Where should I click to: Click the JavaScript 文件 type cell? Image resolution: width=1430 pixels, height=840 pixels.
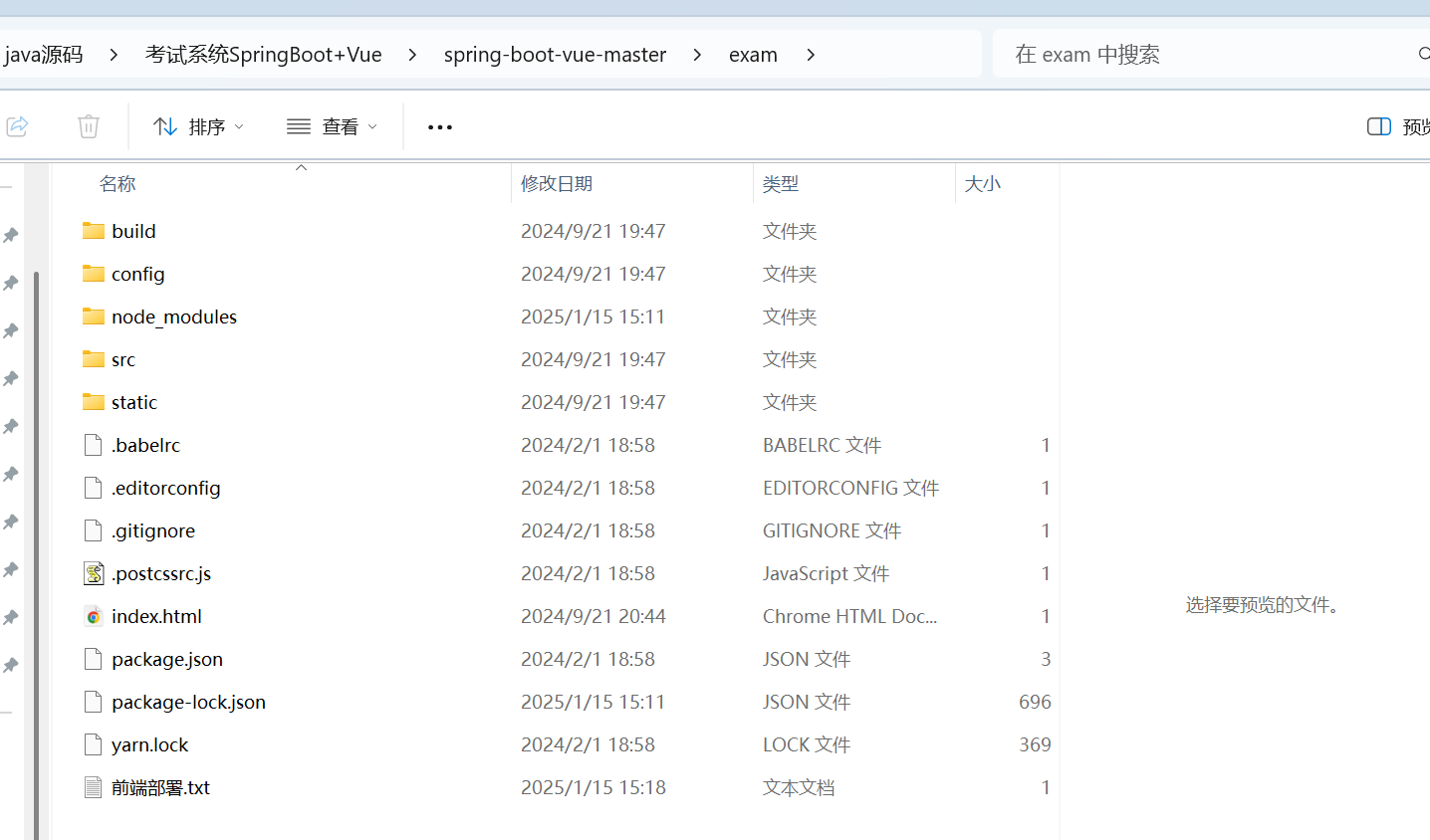pos(827,573)
